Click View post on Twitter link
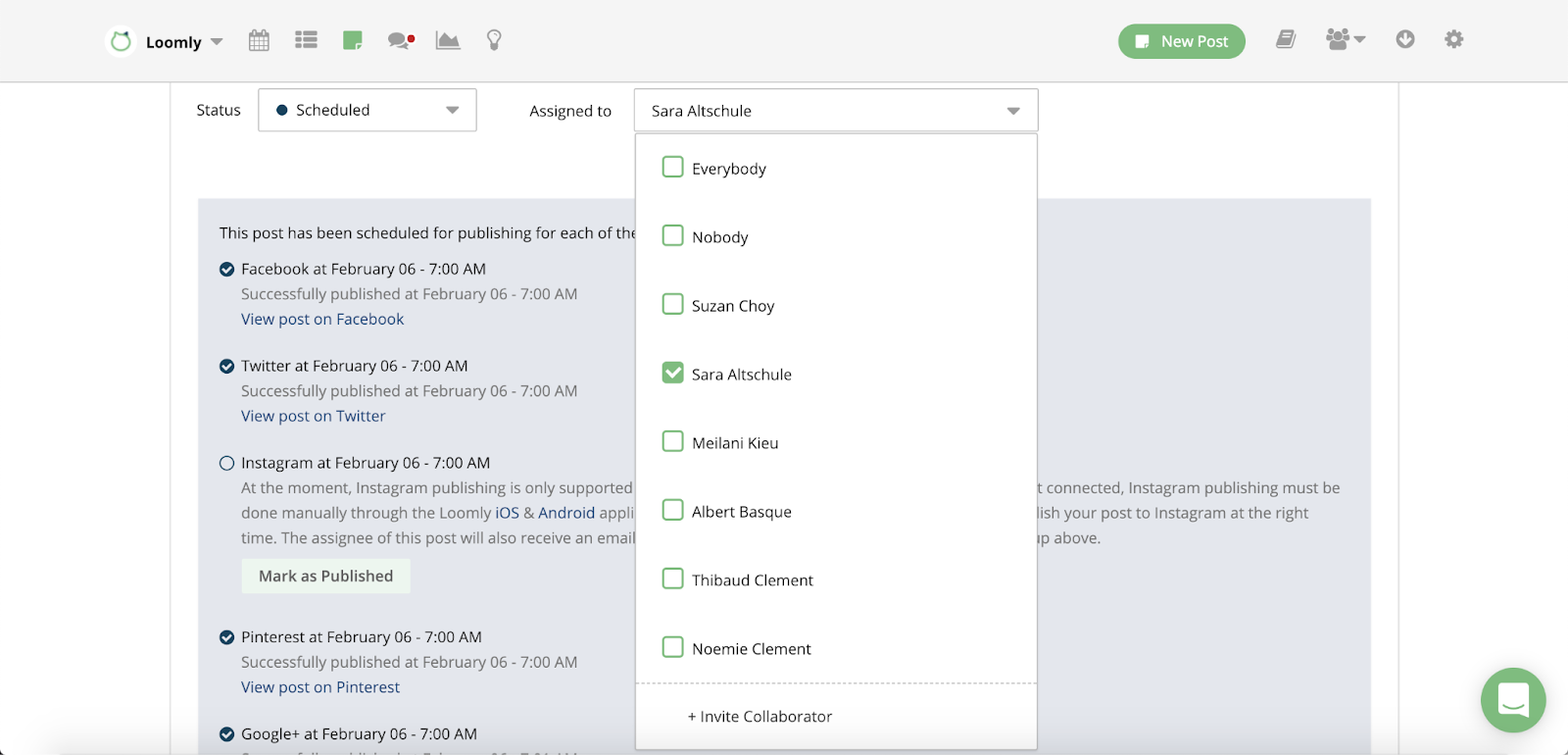The height and width of the screenshot is (755, 1568). tap(314, 416)
